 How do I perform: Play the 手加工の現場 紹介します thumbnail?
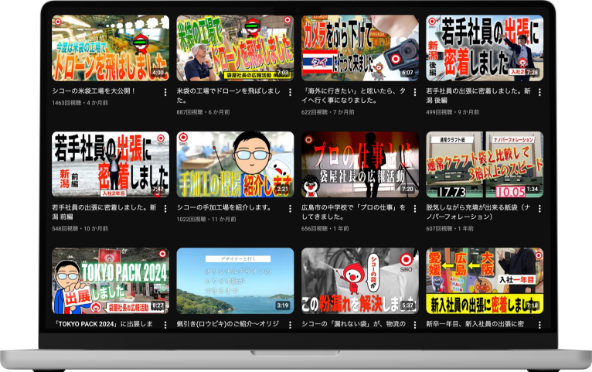pos(235,164)
